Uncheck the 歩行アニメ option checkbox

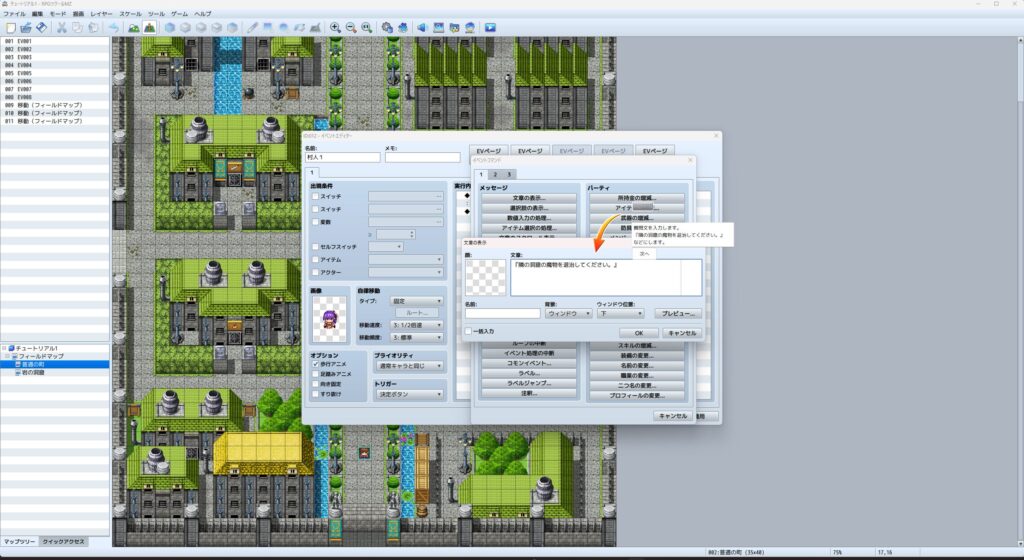coord(315,365)
